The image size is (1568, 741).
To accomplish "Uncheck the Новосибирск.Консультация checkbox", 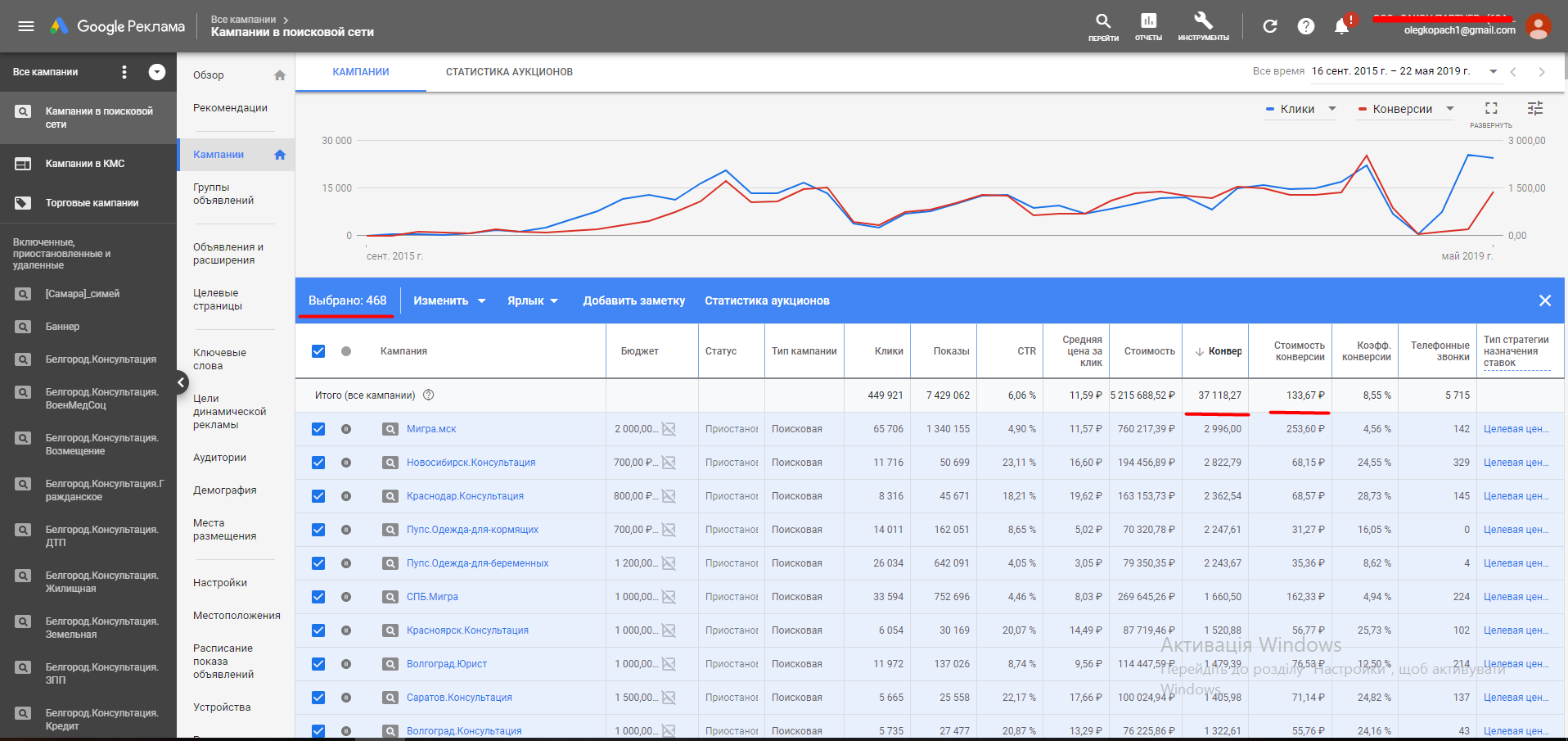I will [318, 463].
